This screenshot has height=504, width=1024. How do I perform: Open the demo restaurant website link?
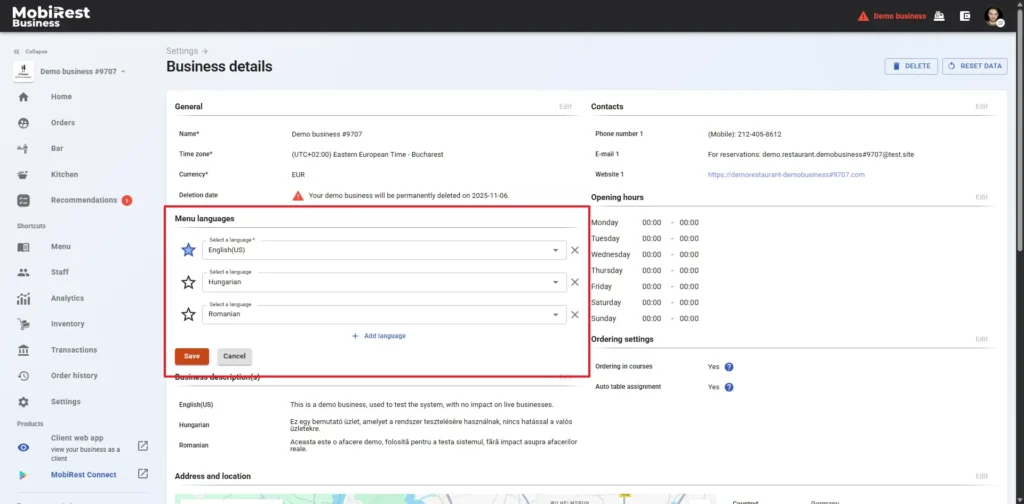[x=786, y=174]
